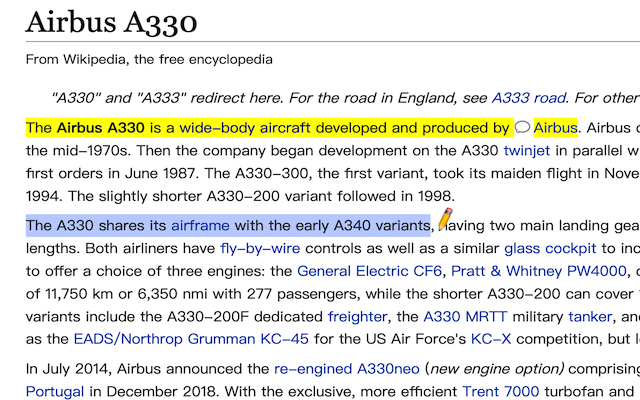The height and width of the screenshot is (400, 640).
Task: Open the highlighted Airbus link
Action: 555,128
